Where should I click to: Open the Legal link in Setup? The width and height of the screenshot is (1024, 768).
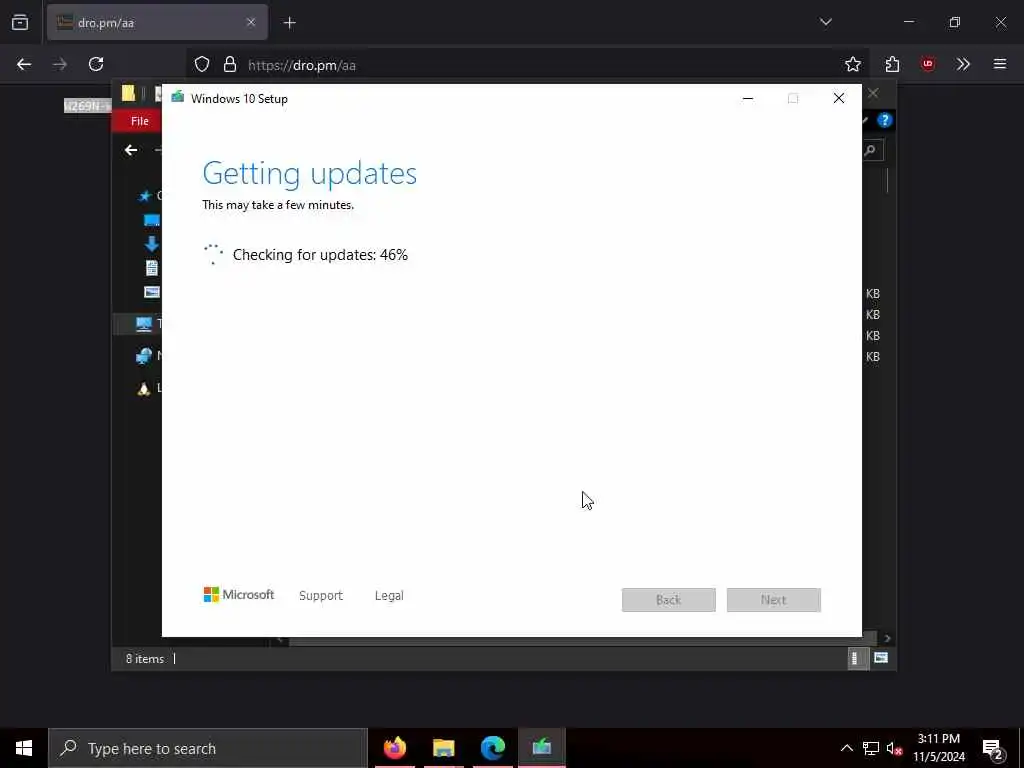click(x=389, y=596)
